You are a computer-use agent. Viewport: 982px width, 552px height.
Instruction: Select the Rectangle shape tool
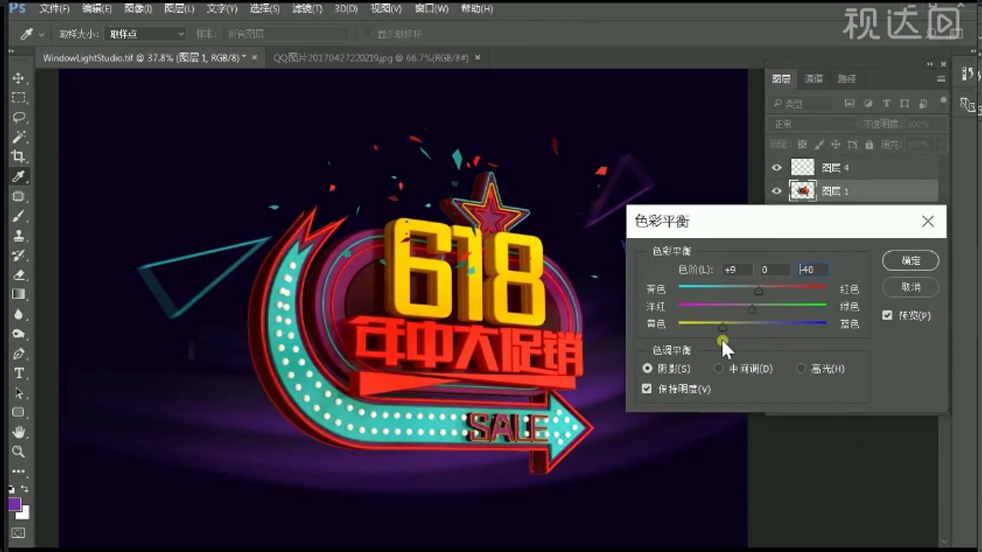click(x=19, y=412)
